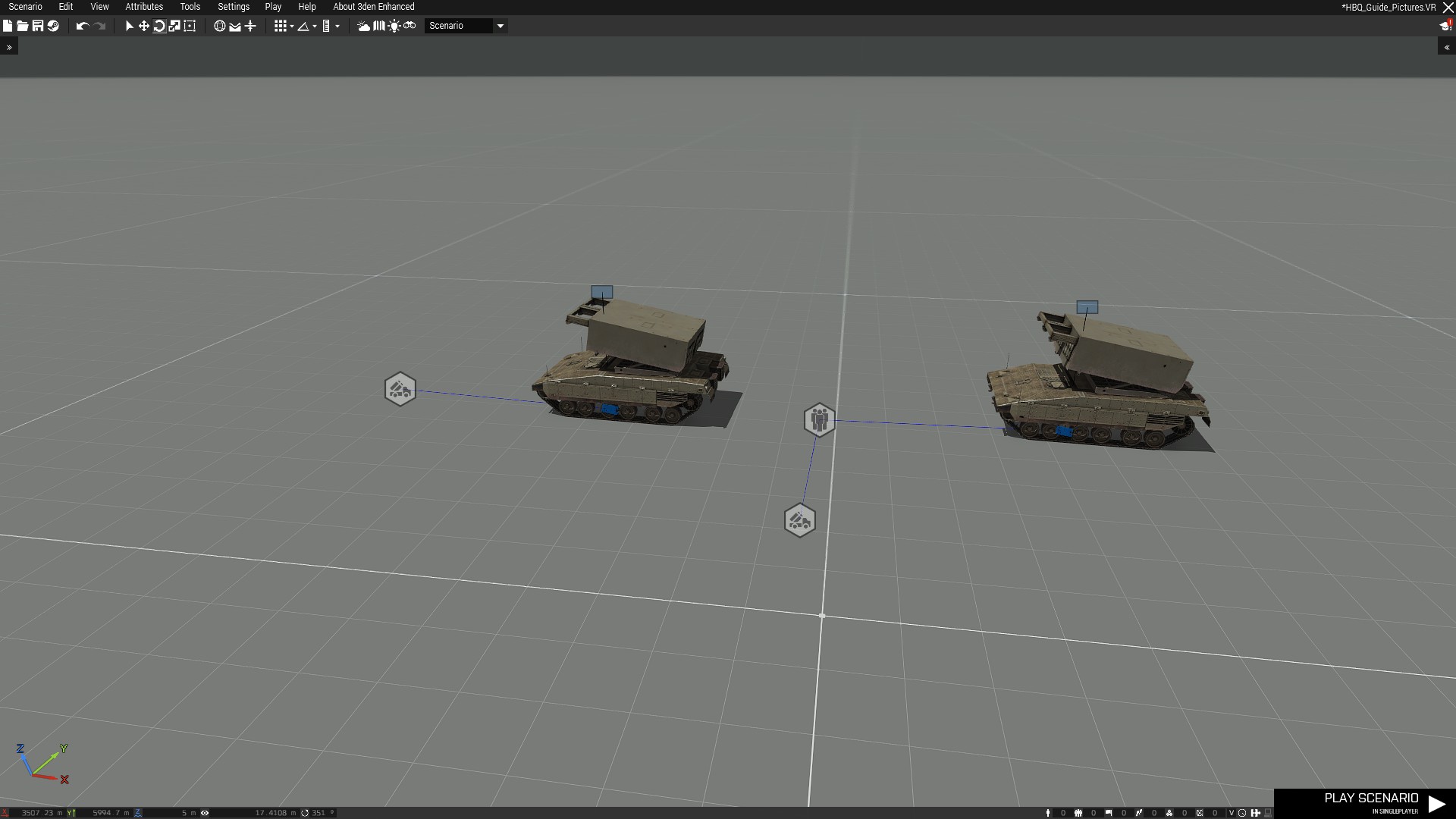Open a scenario with folder icon
The image size is (1456, 819).
click(23, 26)
